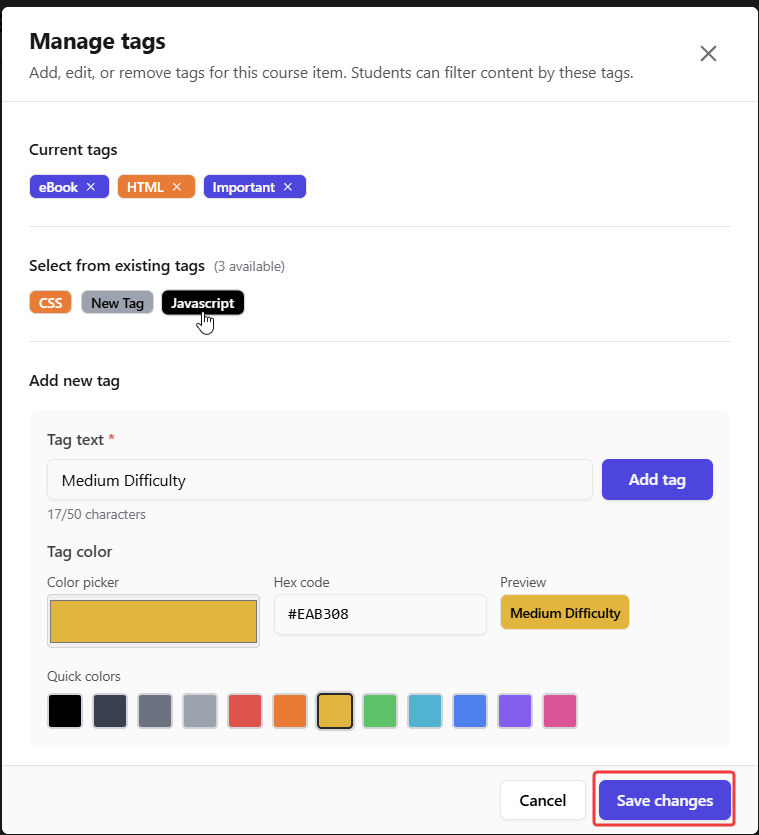Pick the pink quick color

click(560, 711)
